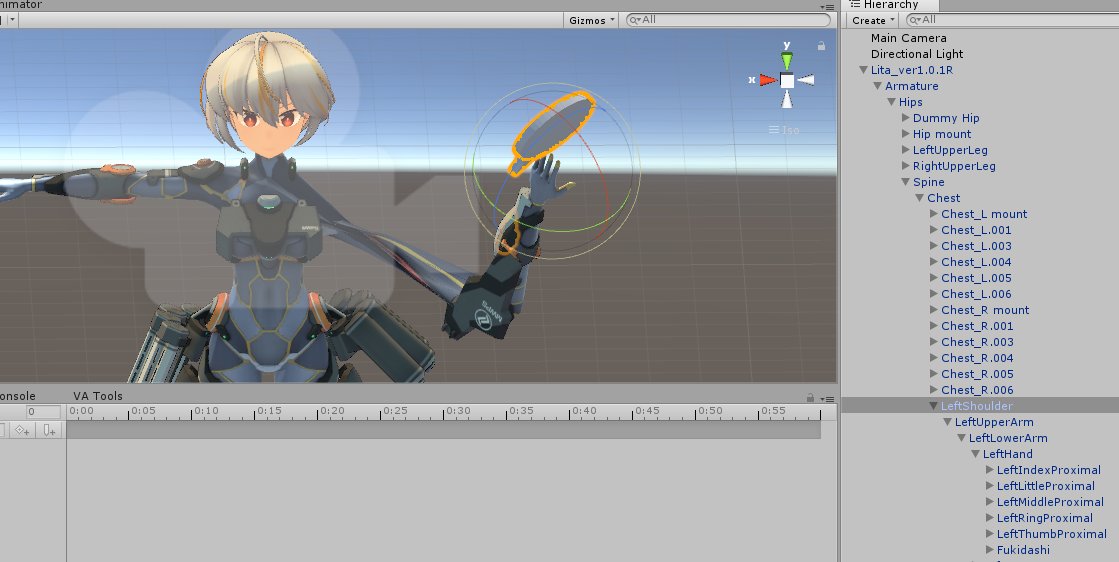Collapse the Hips node
1119x562 pixels.
(891, 102)
